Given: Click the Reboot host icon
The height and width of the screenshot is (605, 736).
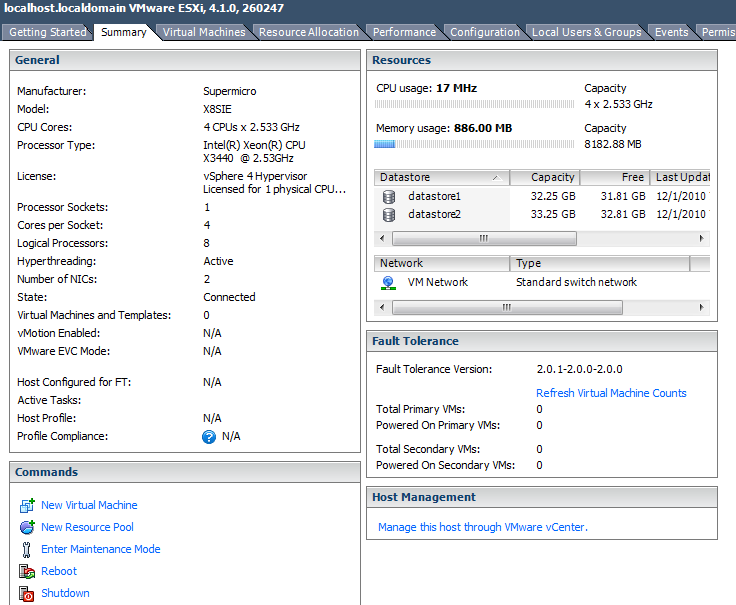Looking at the screenshot, I should tap(27, 571).
